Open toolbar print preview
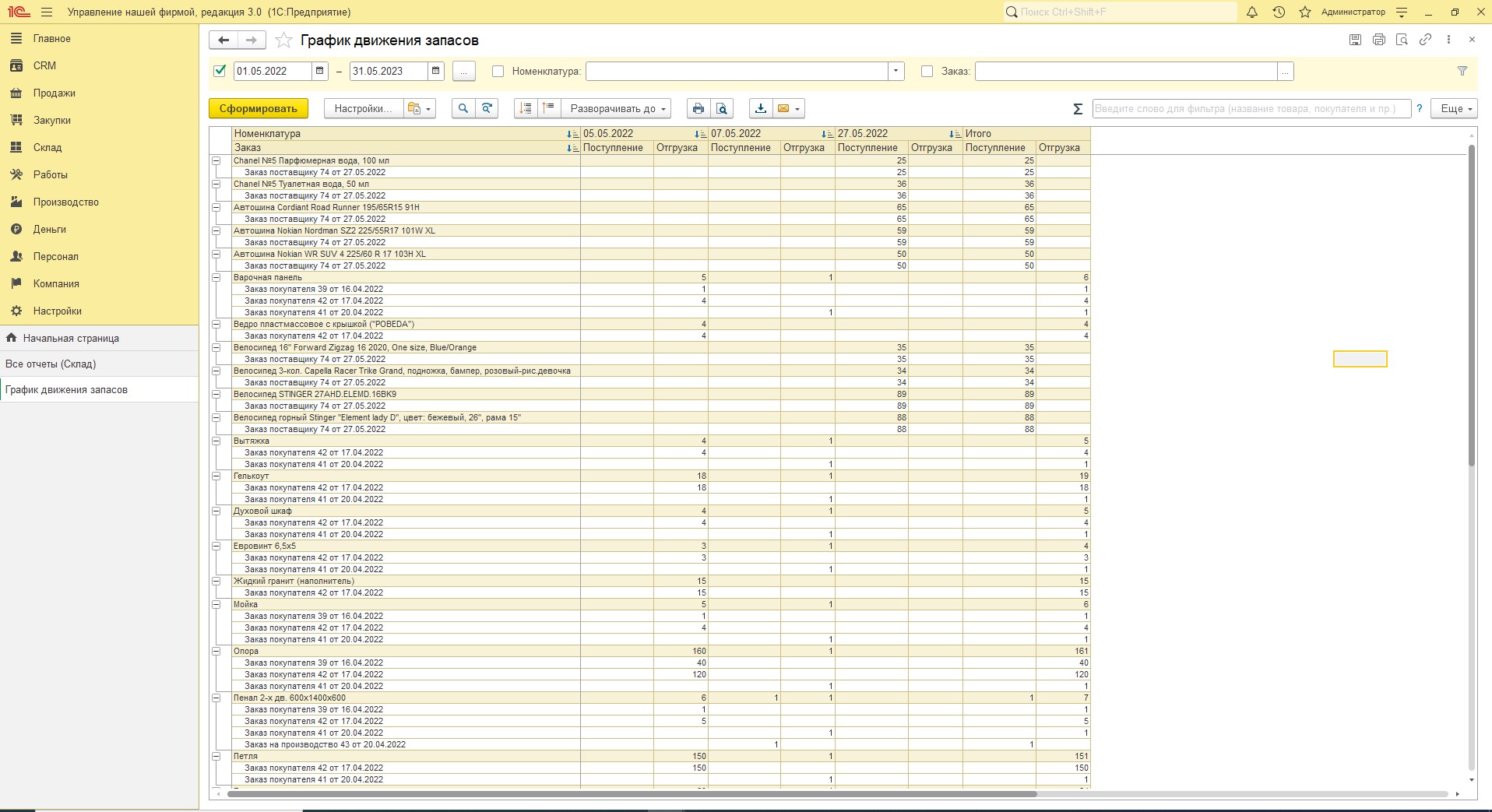This screenshot has width=1492, height=812. (722, 108)
